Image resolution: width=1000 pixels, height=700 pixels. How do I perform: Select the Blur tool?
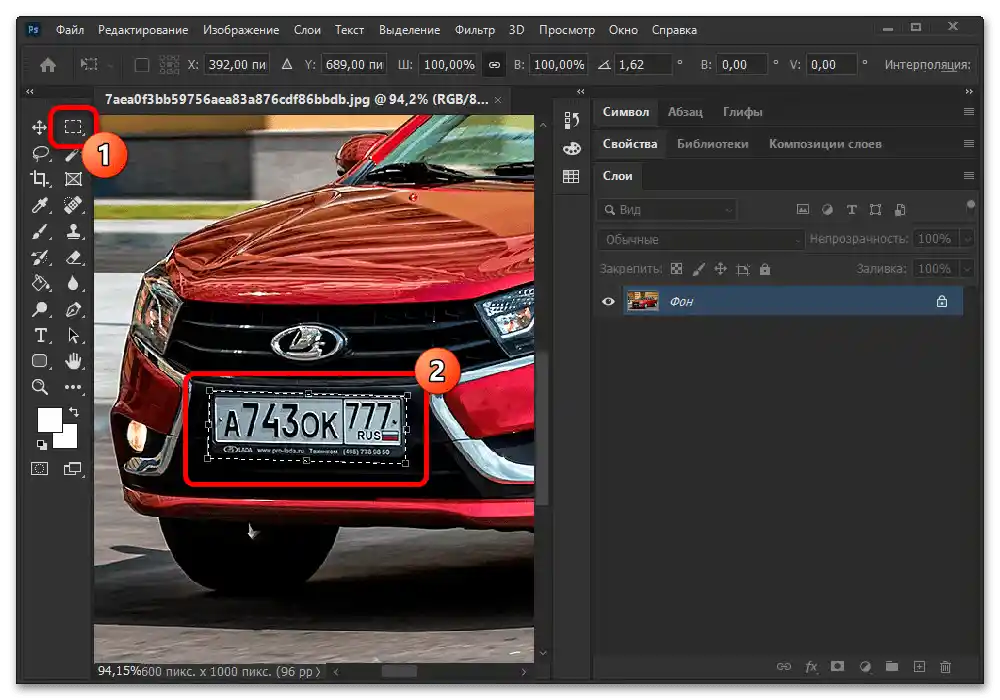coord(73,284)
